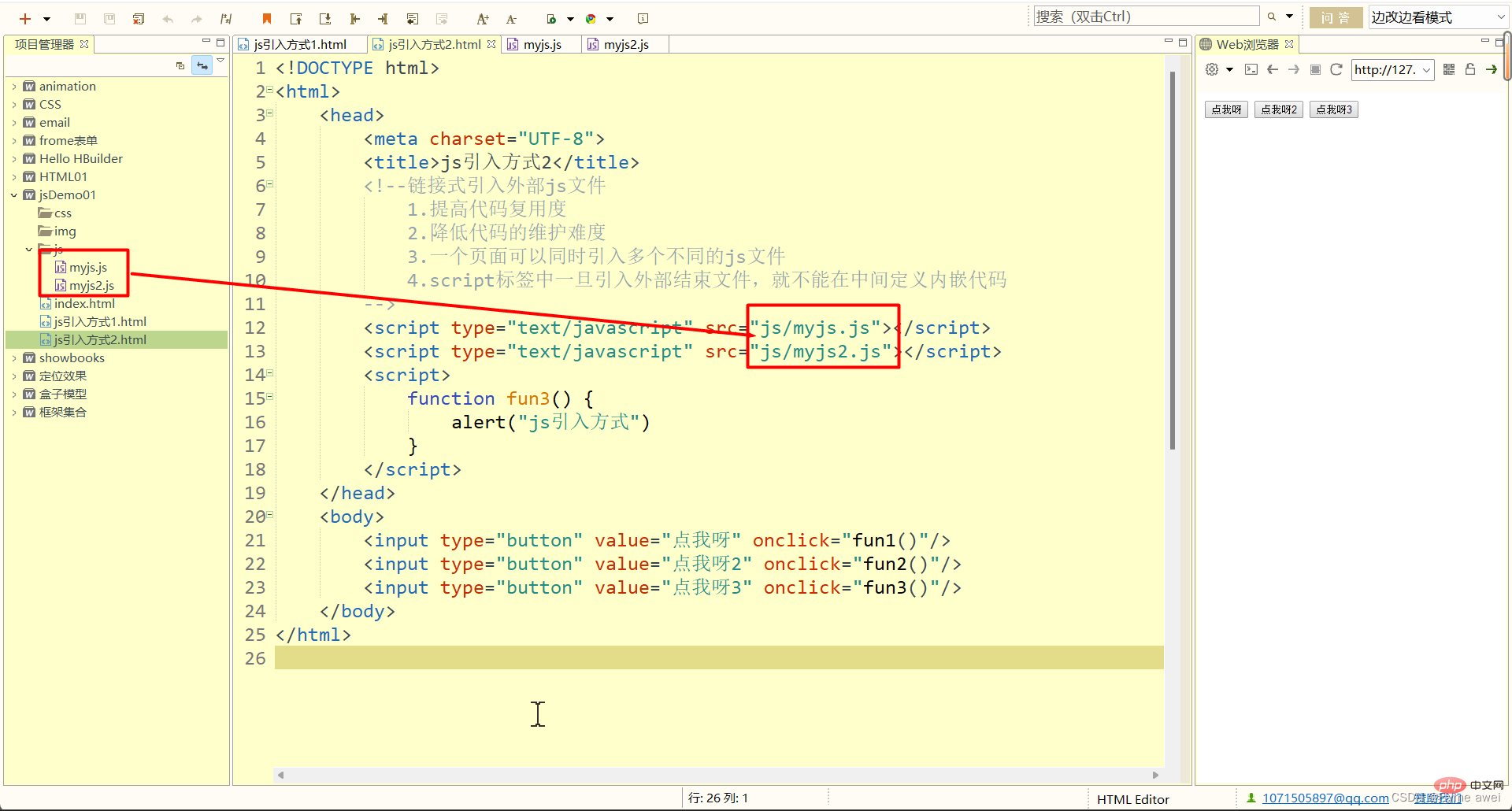Image resolution: width=1512 pixels, height=811 pixels.
Task: Expand the email project
Action: [x=14, y=123]
